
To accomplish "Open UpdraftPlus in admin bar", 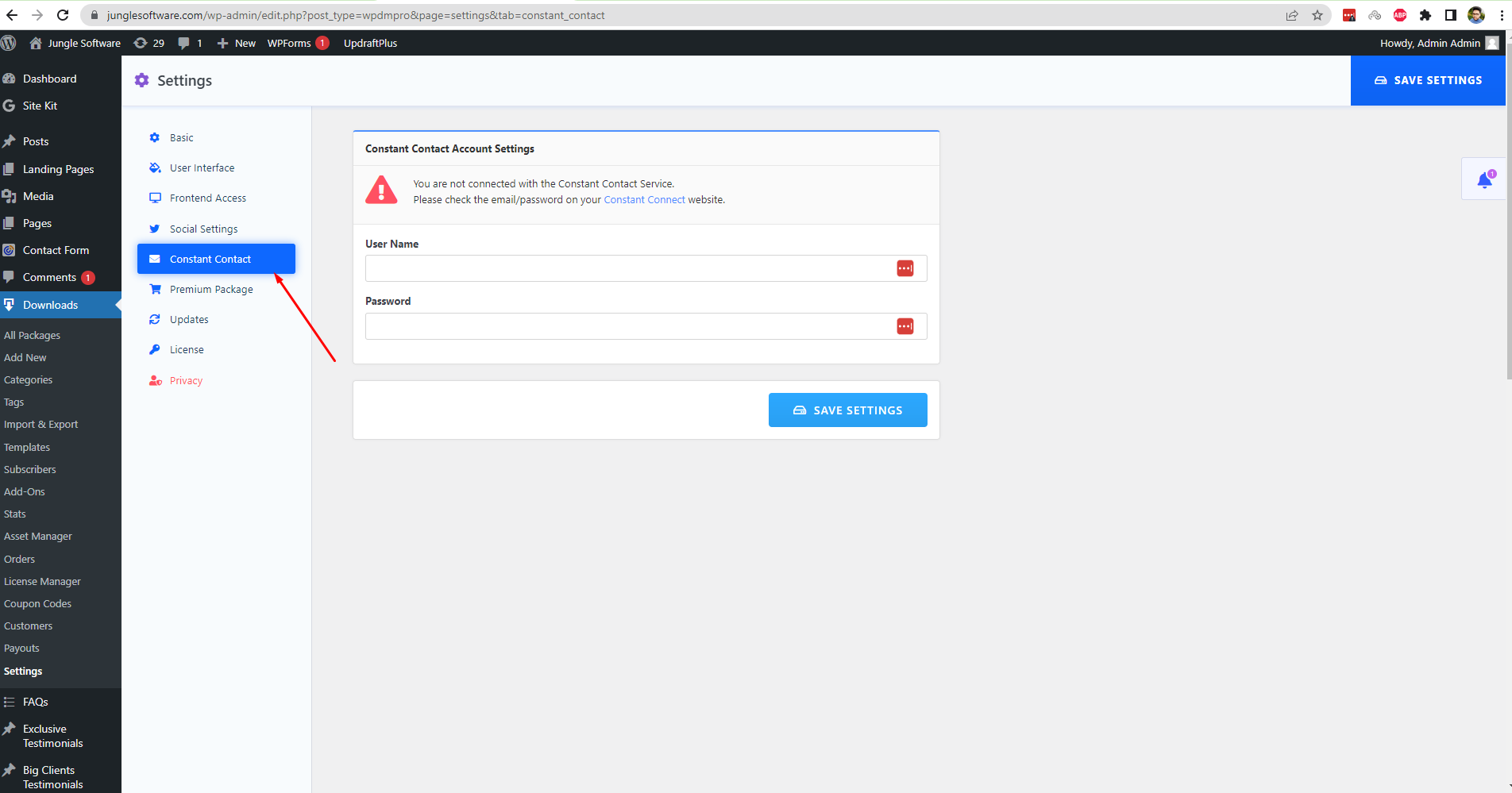I will [370, 43].
